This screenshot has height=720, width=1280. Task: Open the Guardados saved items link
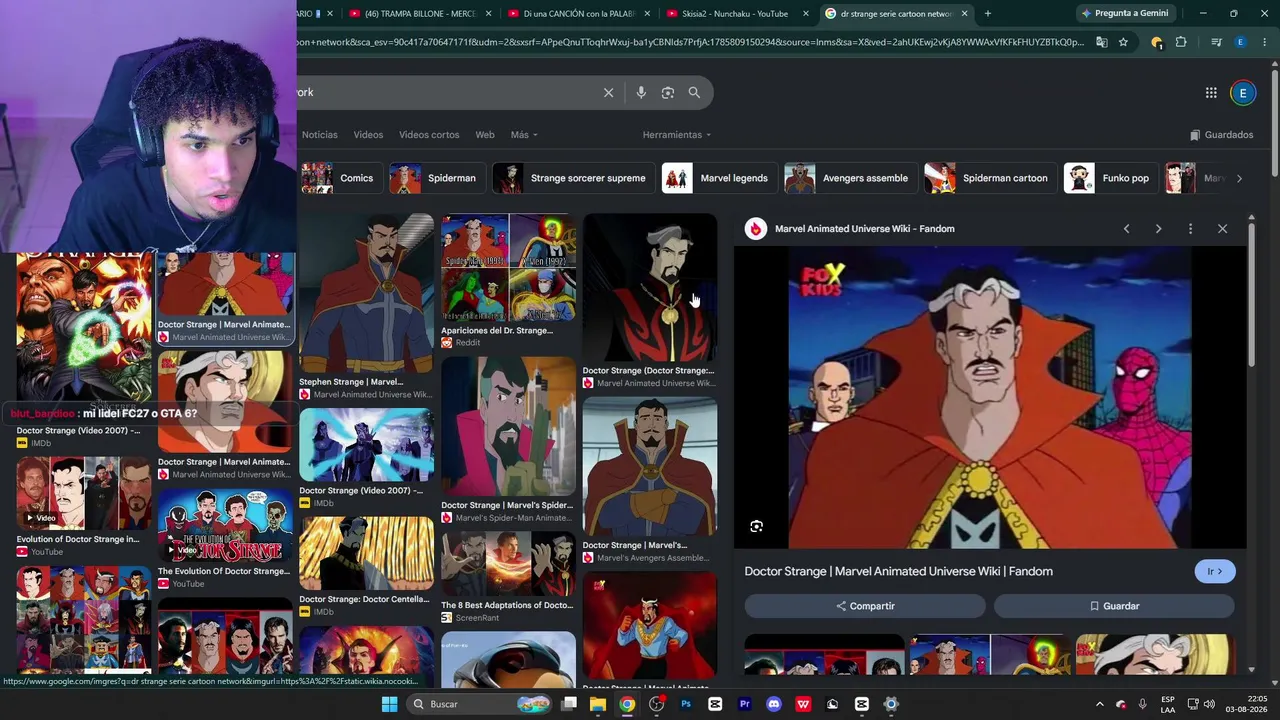pyautogui.click(x=1221, y=135)
